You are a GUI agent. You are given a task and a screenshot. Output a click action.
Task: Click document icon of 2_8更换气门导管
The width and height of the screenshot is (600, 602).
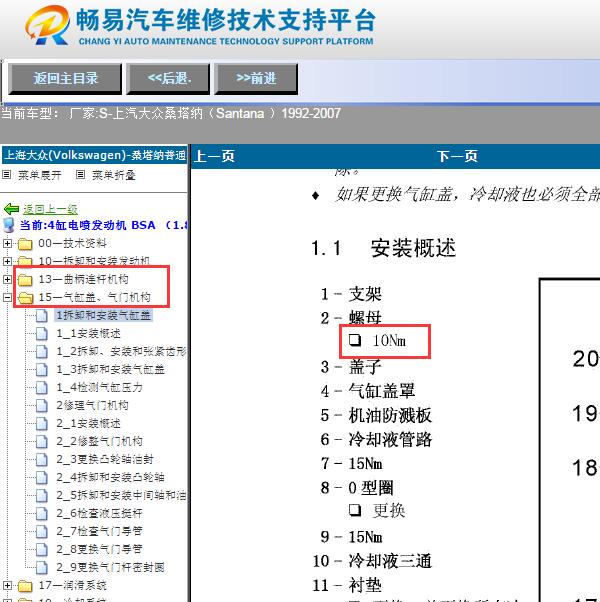(41, 550)
